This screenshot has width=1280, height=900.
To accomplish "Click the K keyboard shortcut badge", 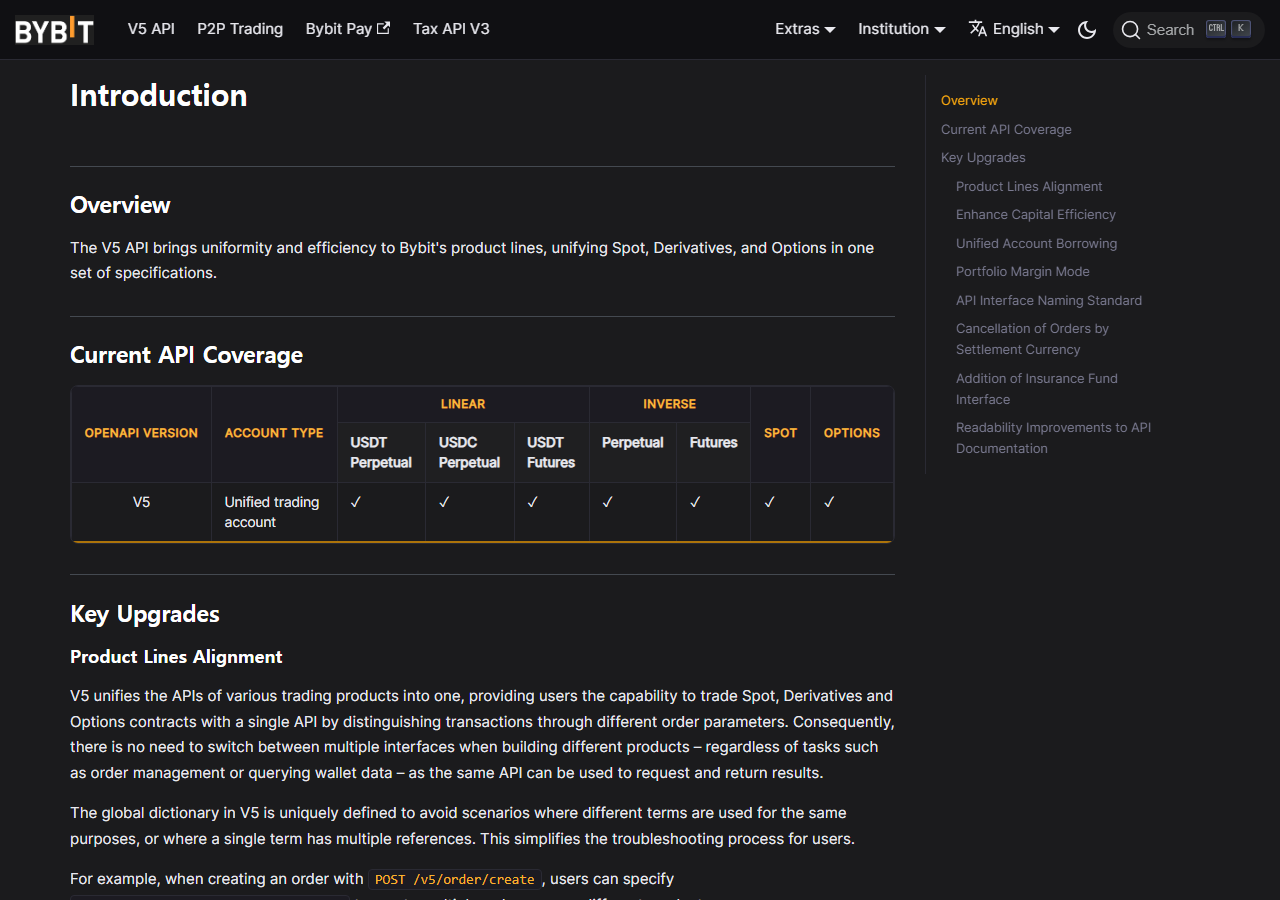I will pos(1241,29).
